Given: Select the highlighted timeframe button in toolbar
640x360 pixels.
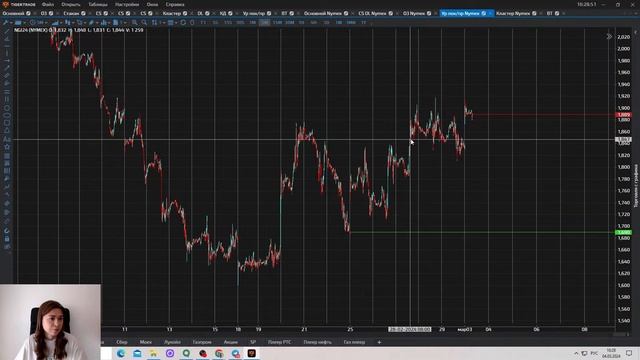Looking at the screenshot, I should [x=264, y=22].
